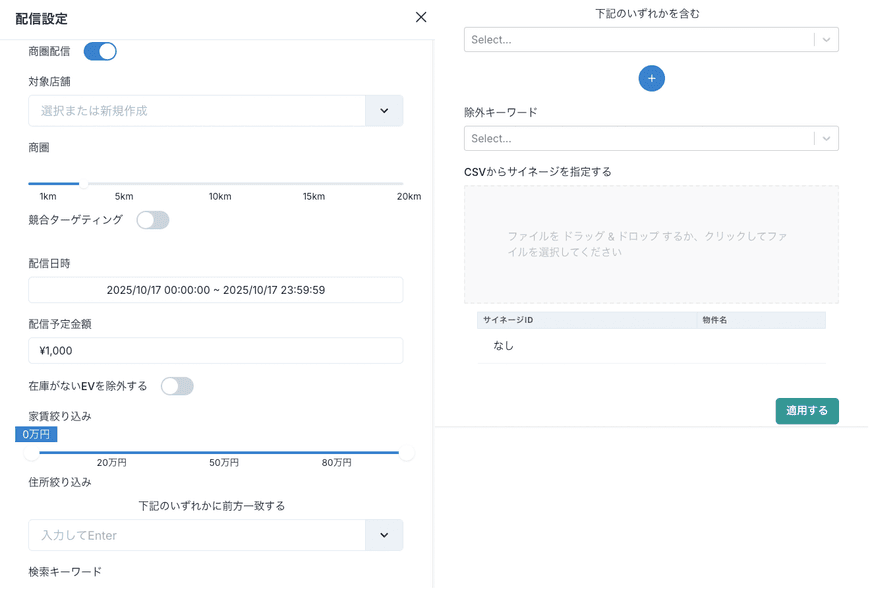
Task: Open the 対象店舗 dropdown arrow
Action: pyautogui.click(x=384, y=111)
